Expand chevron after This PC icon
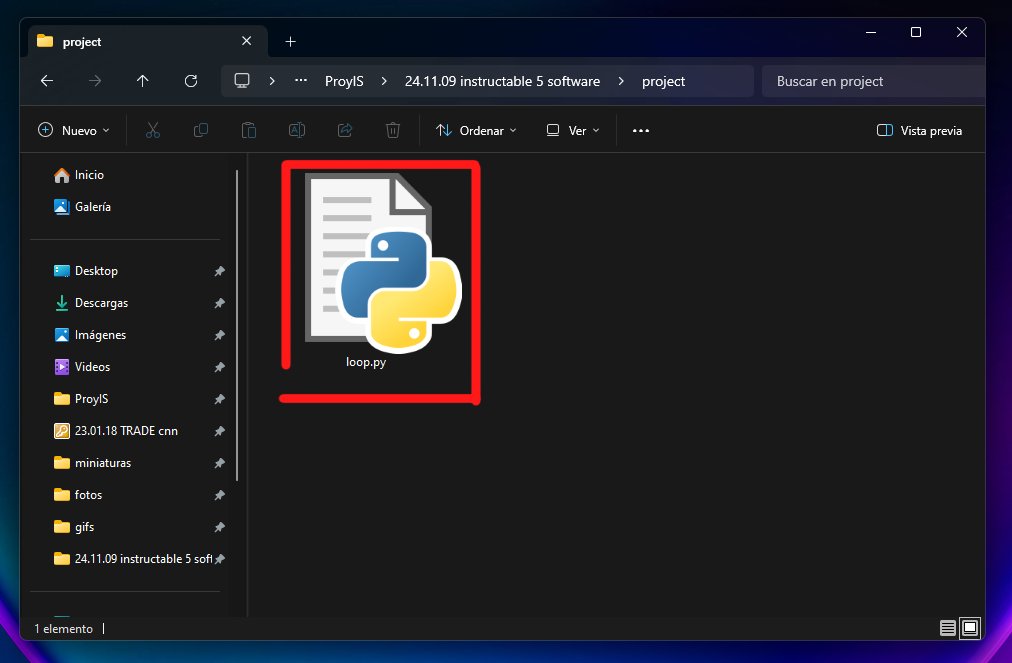The image size is (1012, 663). click(x=272, y=81)
